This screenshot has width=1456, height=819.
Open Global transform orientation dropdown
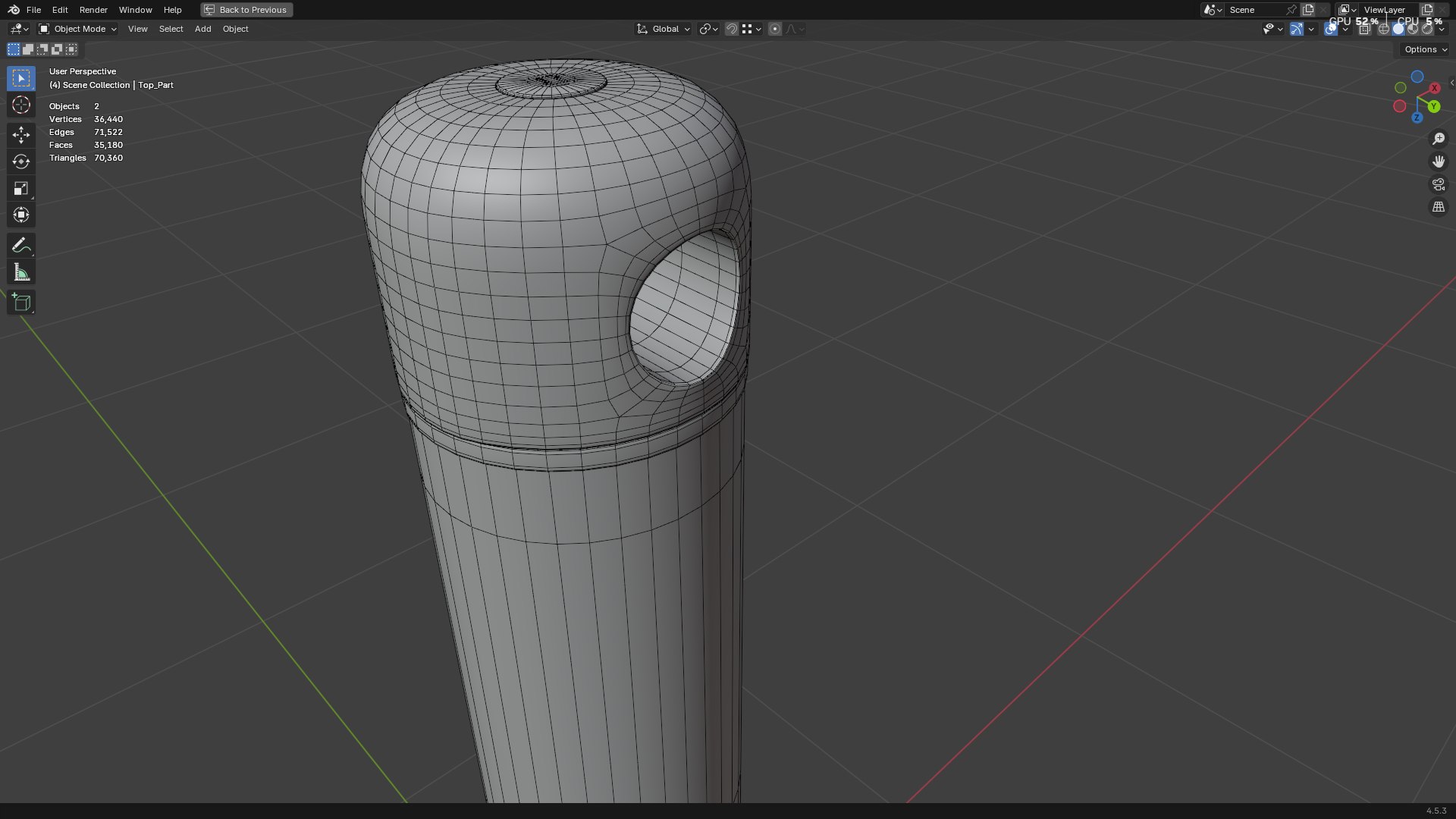664,29
